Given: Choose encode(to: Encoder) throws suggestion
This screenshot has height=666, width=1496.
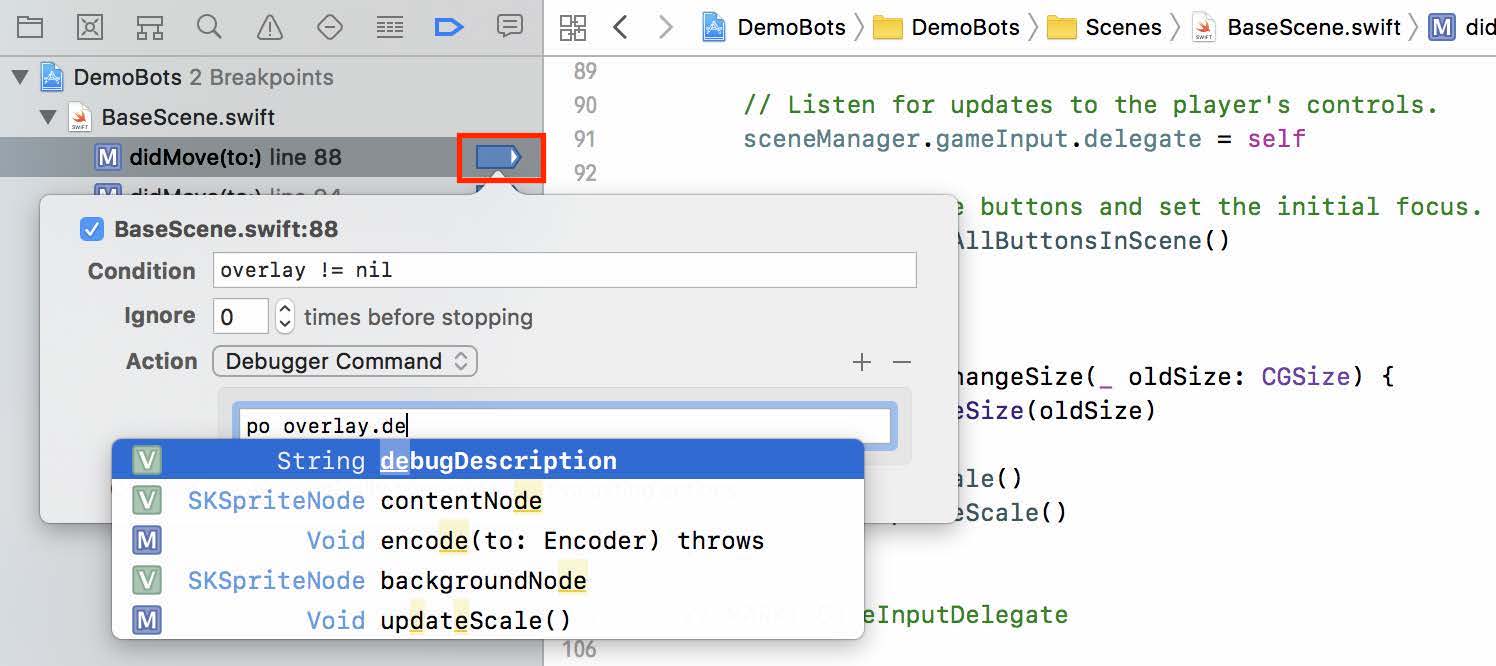Looking at the screenshot, I should click(488, 540).
